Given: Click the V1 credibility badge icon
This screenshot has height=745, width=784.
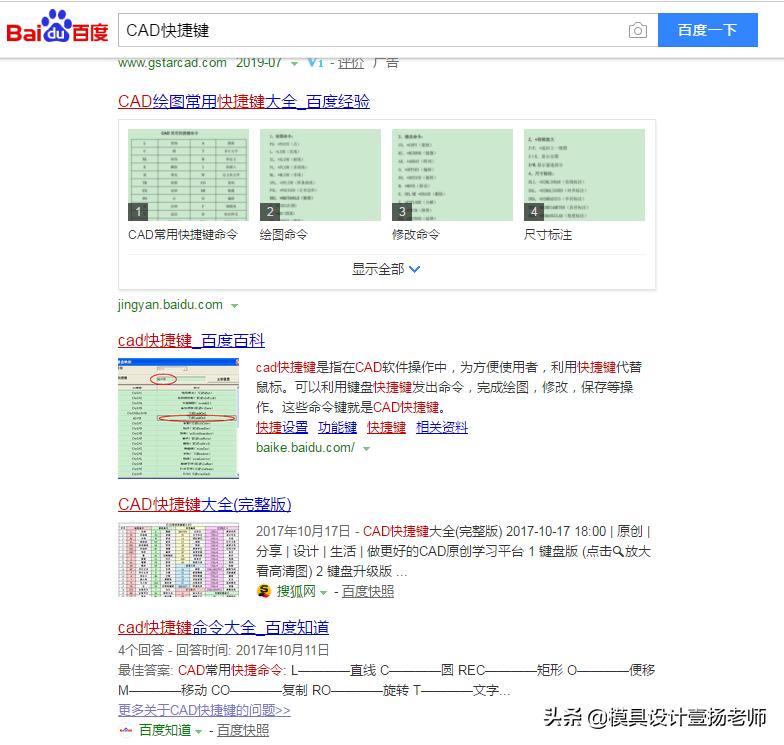Looking at the screenshot, I should coord(316,63).
